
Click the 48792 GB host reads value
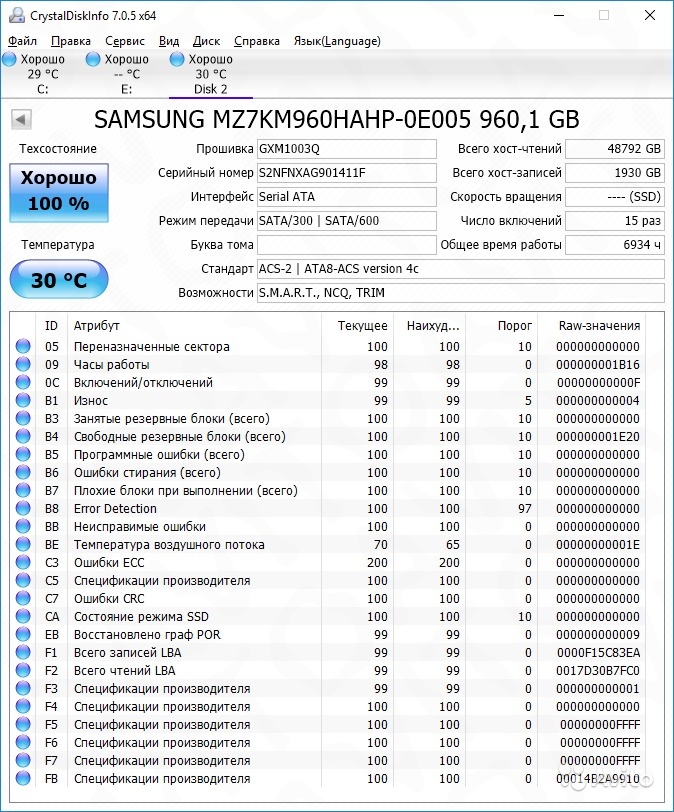(x=614, y=149)
